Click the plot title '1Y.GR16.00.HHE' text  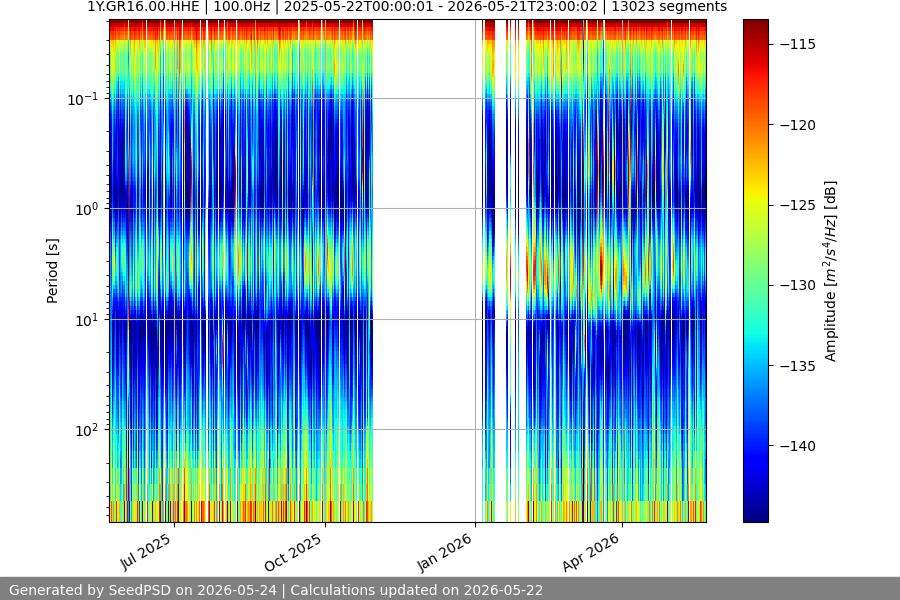[x=143, y=7]
